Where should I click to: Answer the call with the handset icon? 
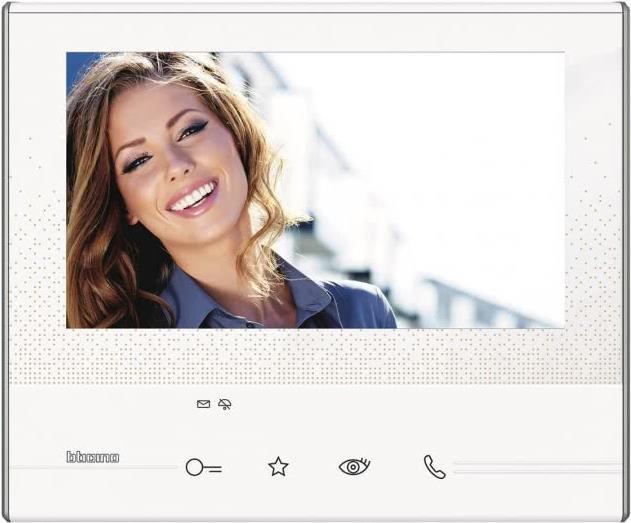click(x=434, y=467)
